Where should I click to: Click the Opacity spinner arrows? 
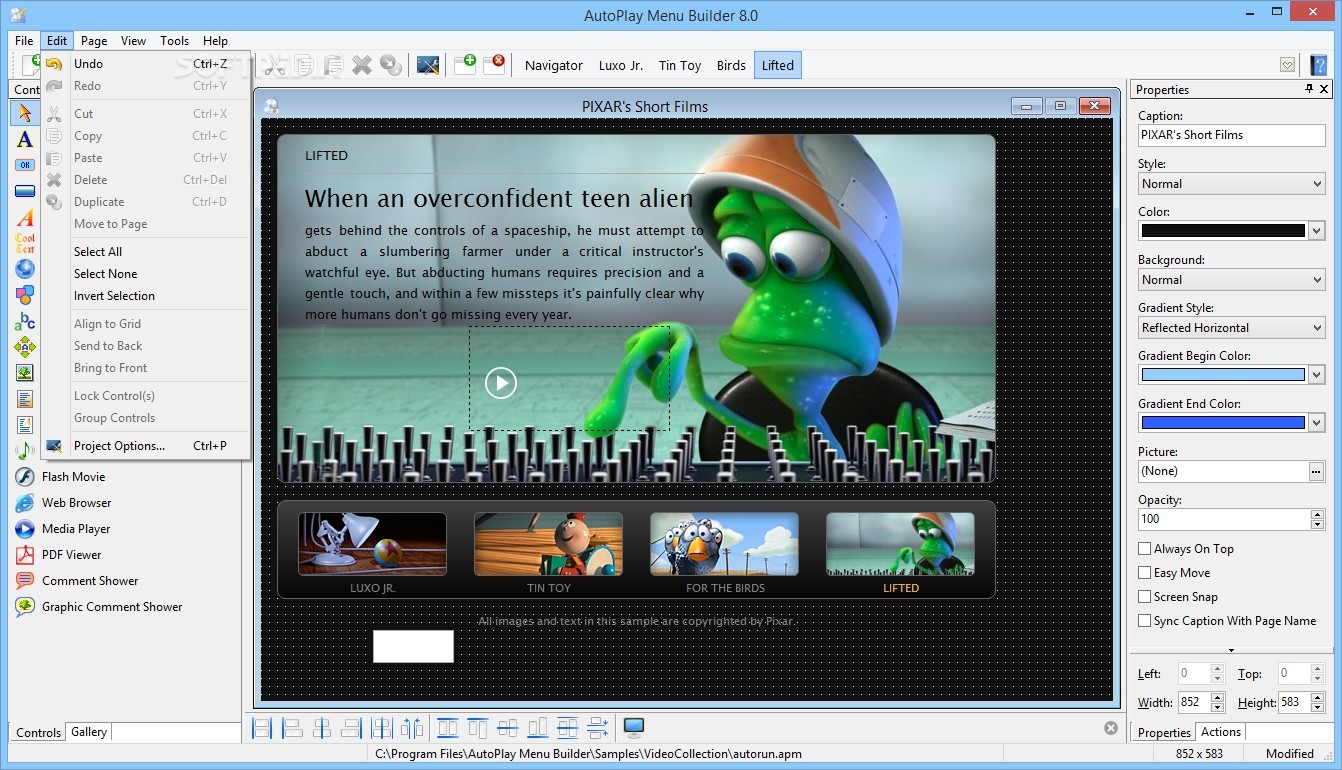1317,519
